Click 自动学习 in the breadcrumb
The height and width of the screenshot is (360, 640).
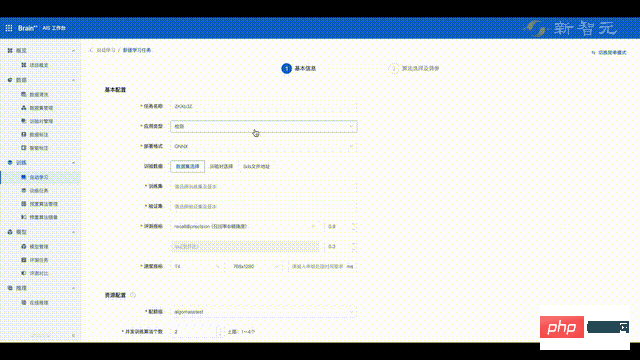pos(106,50)
